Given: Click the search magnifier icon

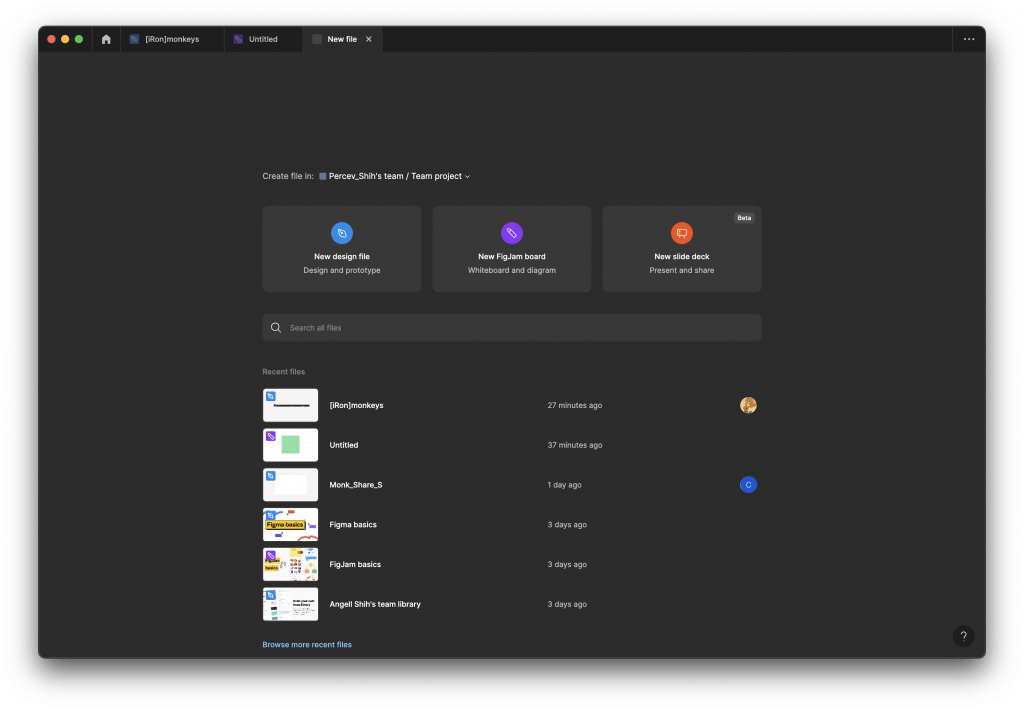Looking at the screenshot, I should point(276,328).
